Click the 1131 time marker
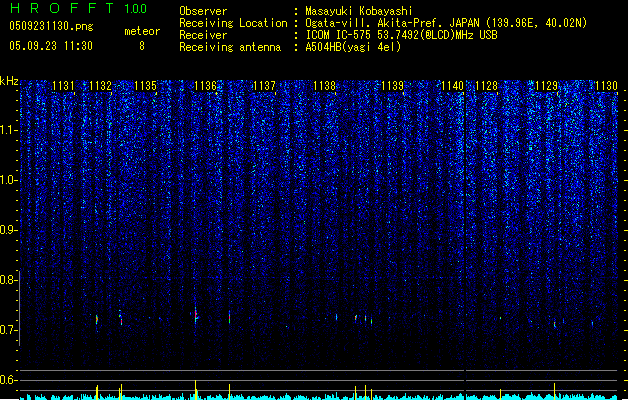Screen dimensions: 629x400 (63, 86)
